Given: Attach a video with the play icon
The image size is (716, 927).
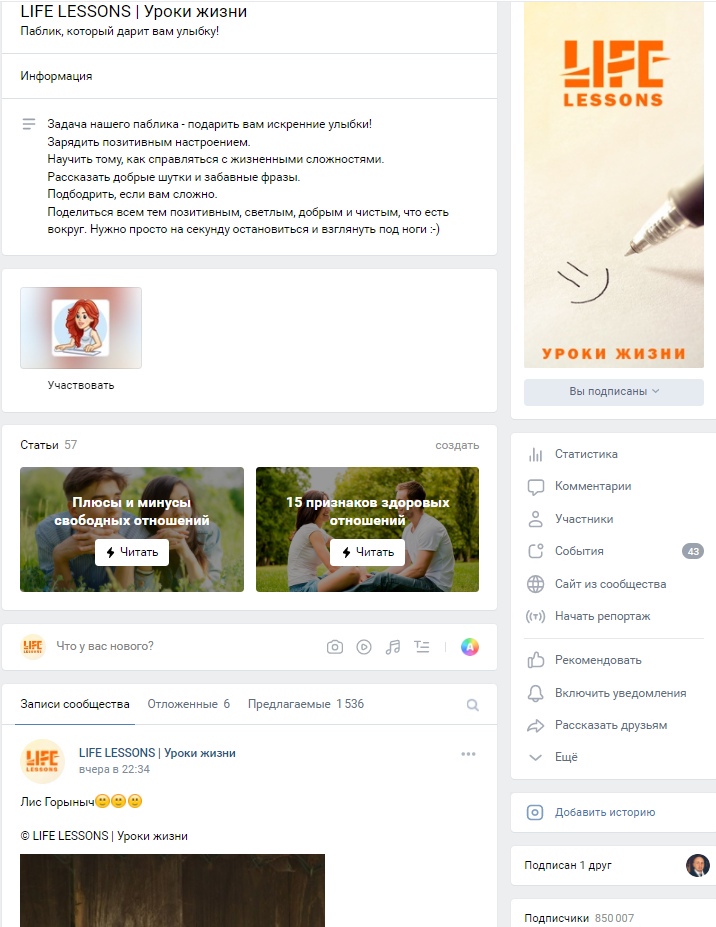Looking at the screenshot, I should coord(364,647).
